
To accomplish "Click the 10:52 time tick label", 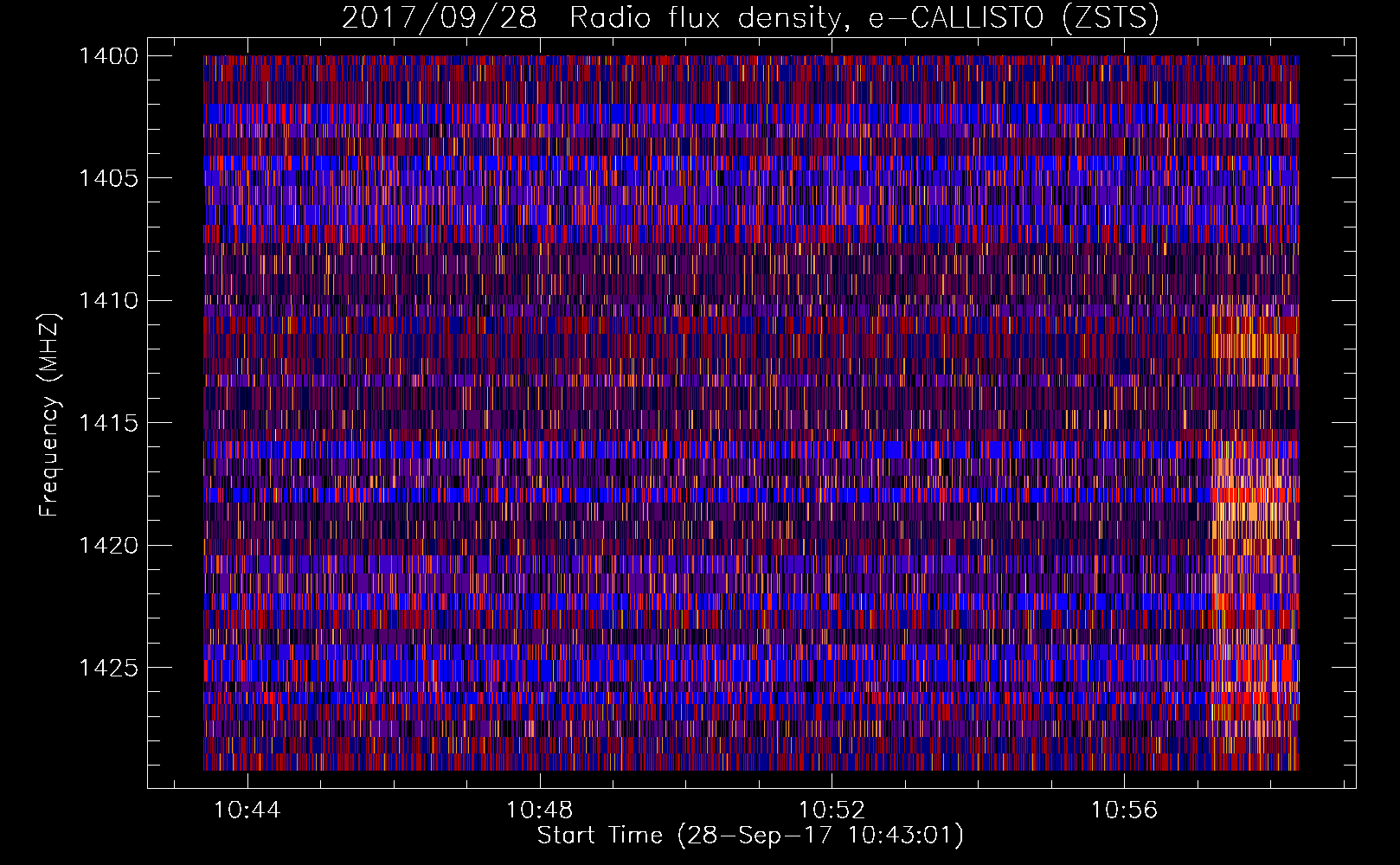I will coord(832,811).
